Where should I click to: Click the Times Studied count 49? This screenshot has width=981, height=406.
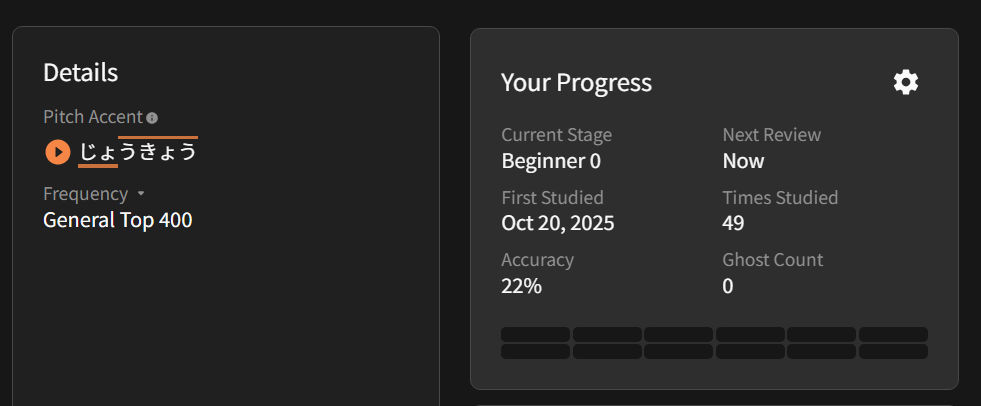733,223
